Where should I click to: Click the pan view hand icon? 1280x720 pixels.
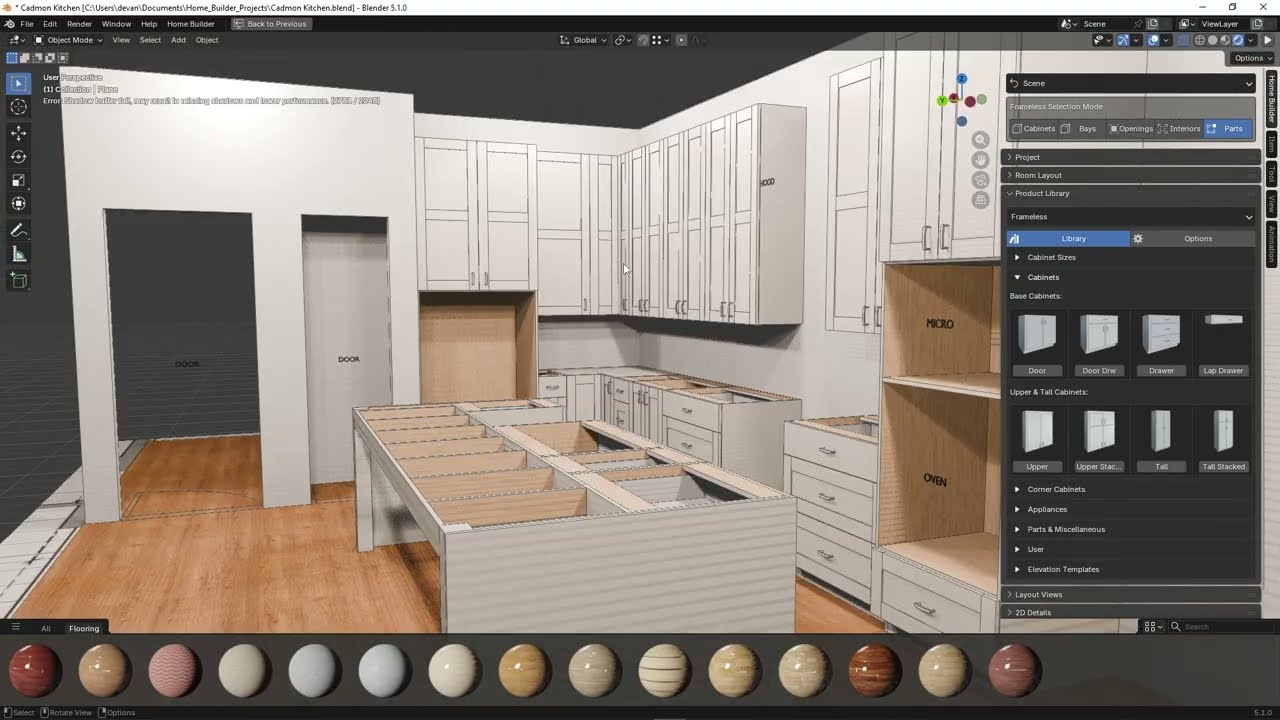(x=981, y=160)
